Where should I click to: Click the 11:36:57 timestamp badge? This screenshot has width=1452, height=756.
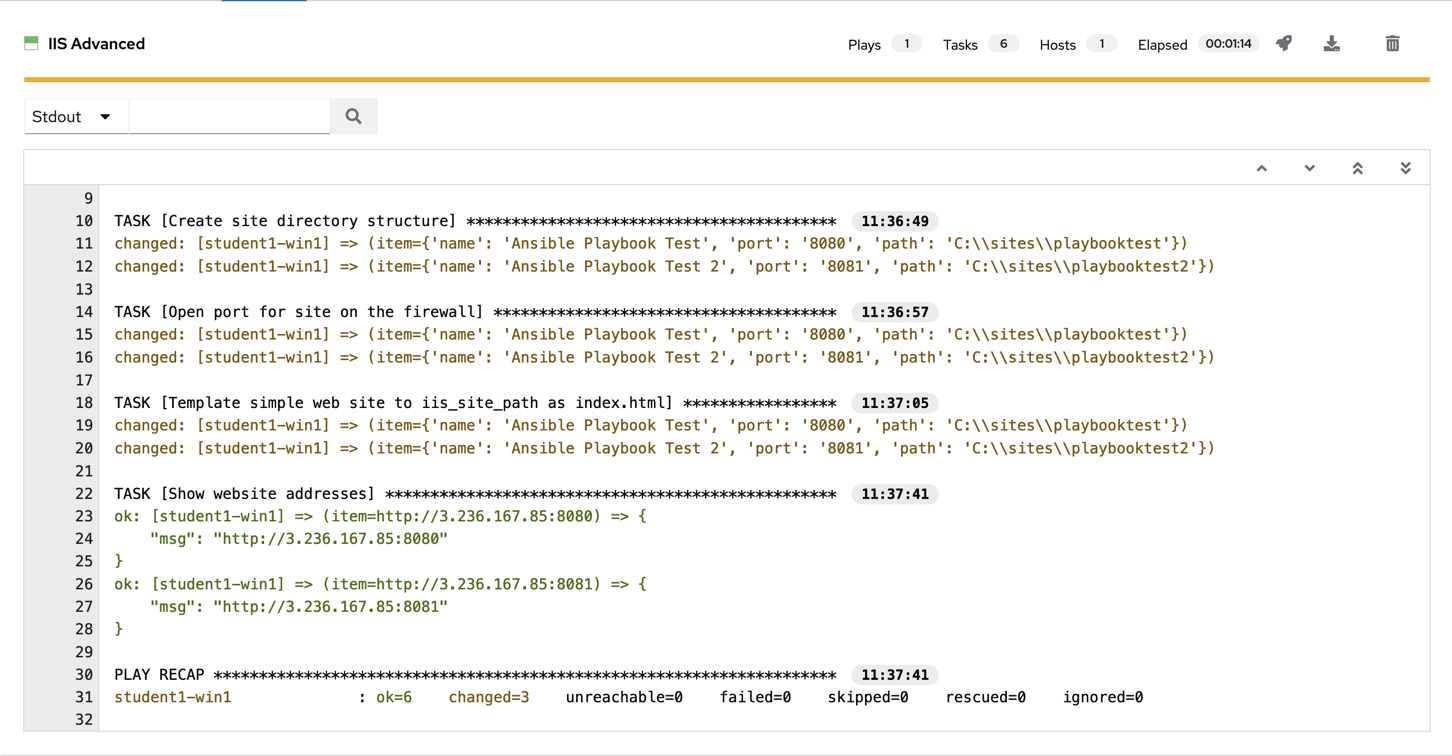[895, 312]
